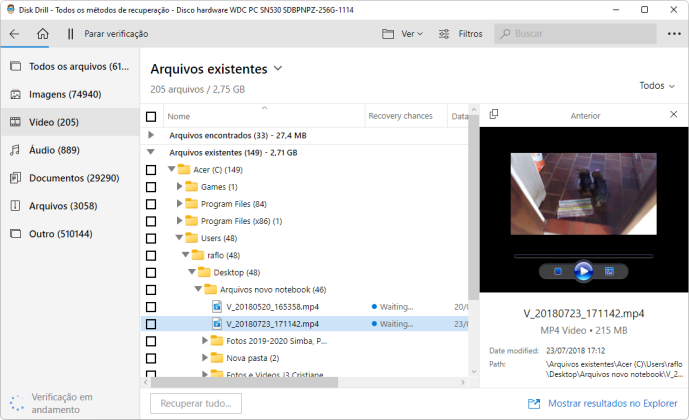Expand Arquivos encontrados (33) group
This screenshot has height=420, width=689.
tap(151, 135)
